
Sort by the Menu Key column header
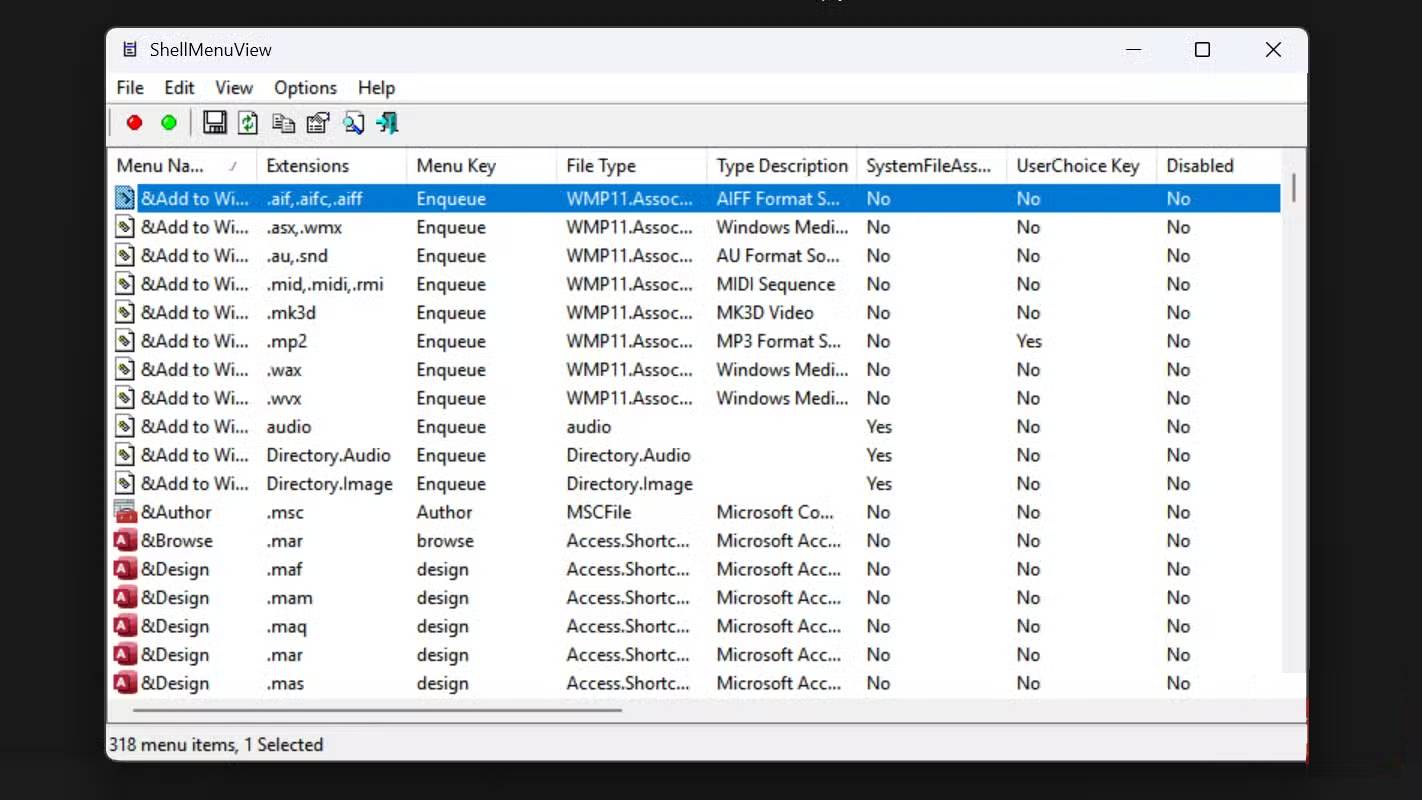(x=481, y=166)
